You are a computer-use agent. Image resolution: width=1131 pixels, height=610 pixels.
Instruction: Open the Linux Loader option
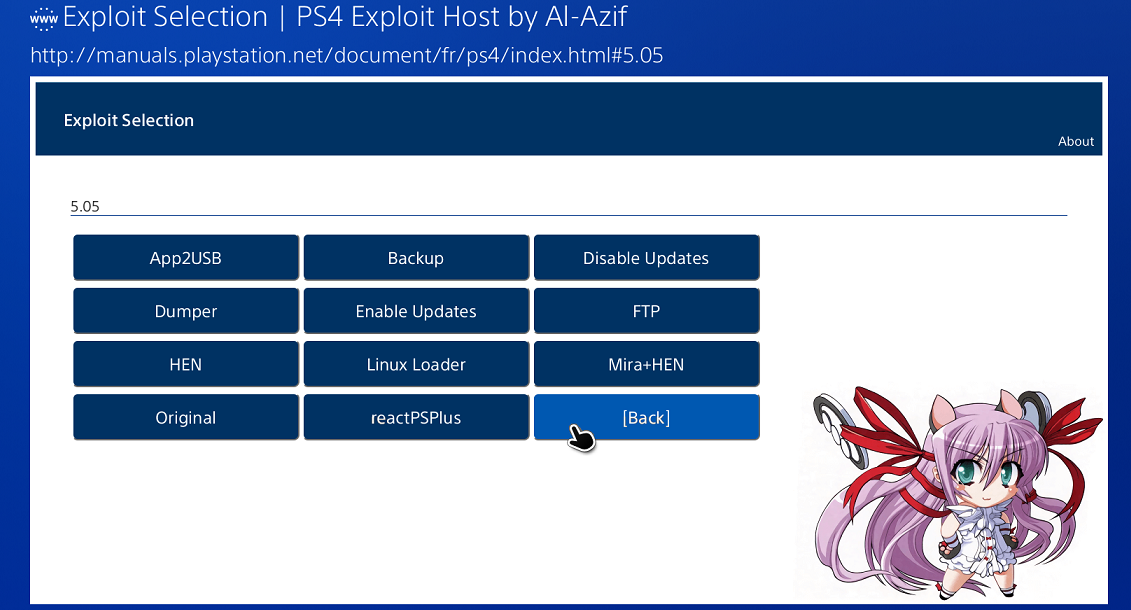pyautogui.click(x=416, y=364)
